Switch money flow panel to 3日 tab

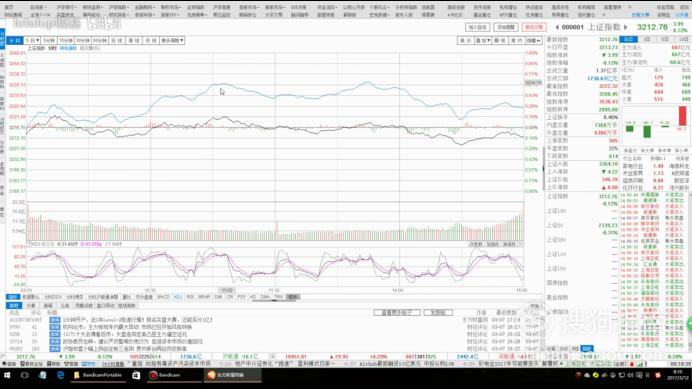pos(647,39)
